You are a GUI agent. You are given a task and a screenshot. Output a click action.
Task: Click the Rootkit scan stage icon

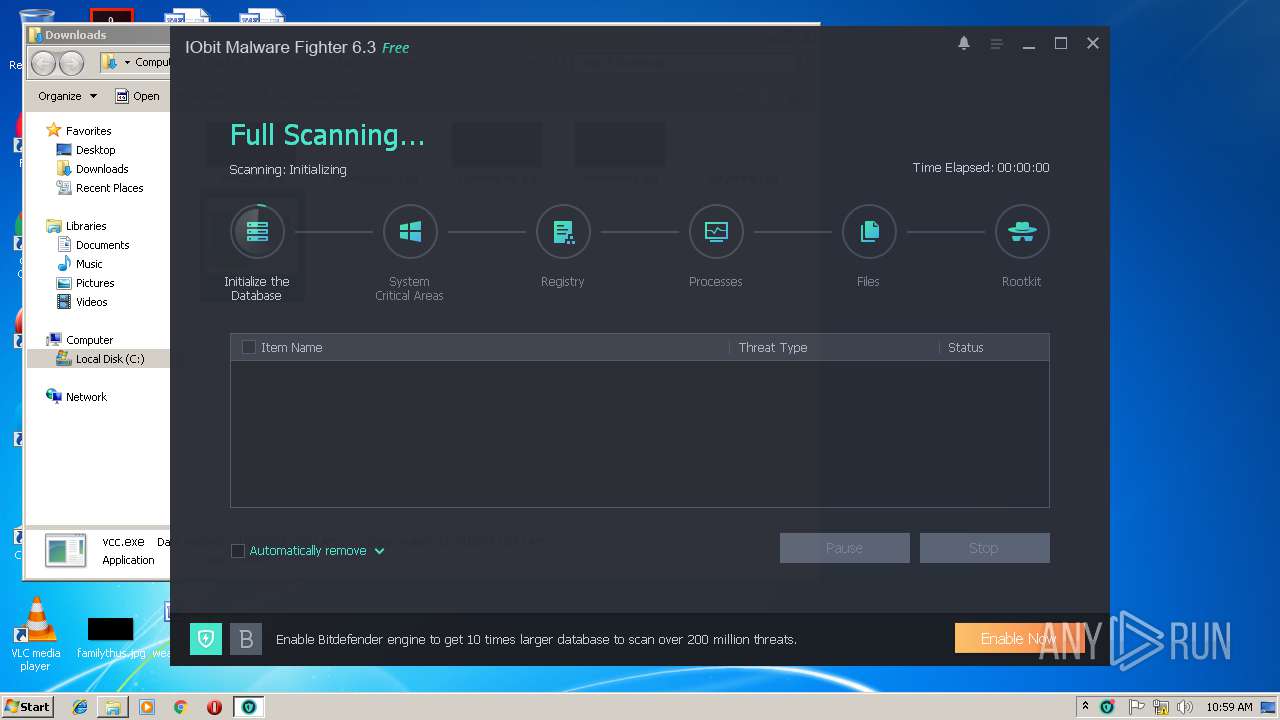pyautogui.click(x=1022, y=231)
